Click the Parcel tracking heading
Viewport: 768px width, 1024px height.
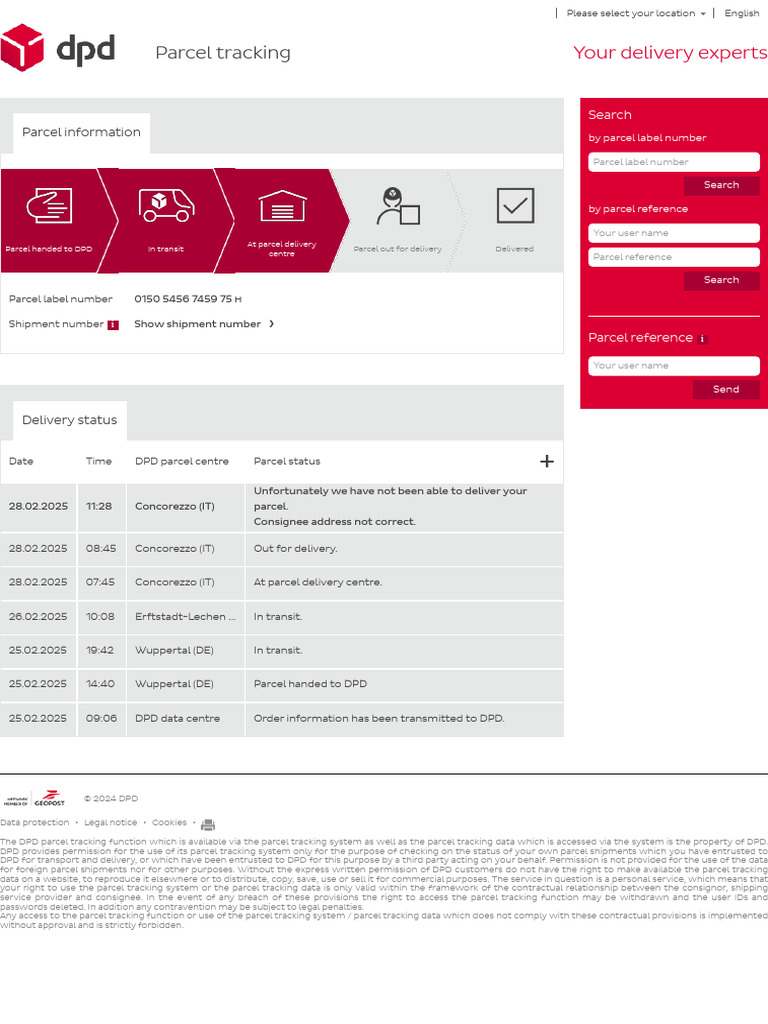[x=223, y=53]
